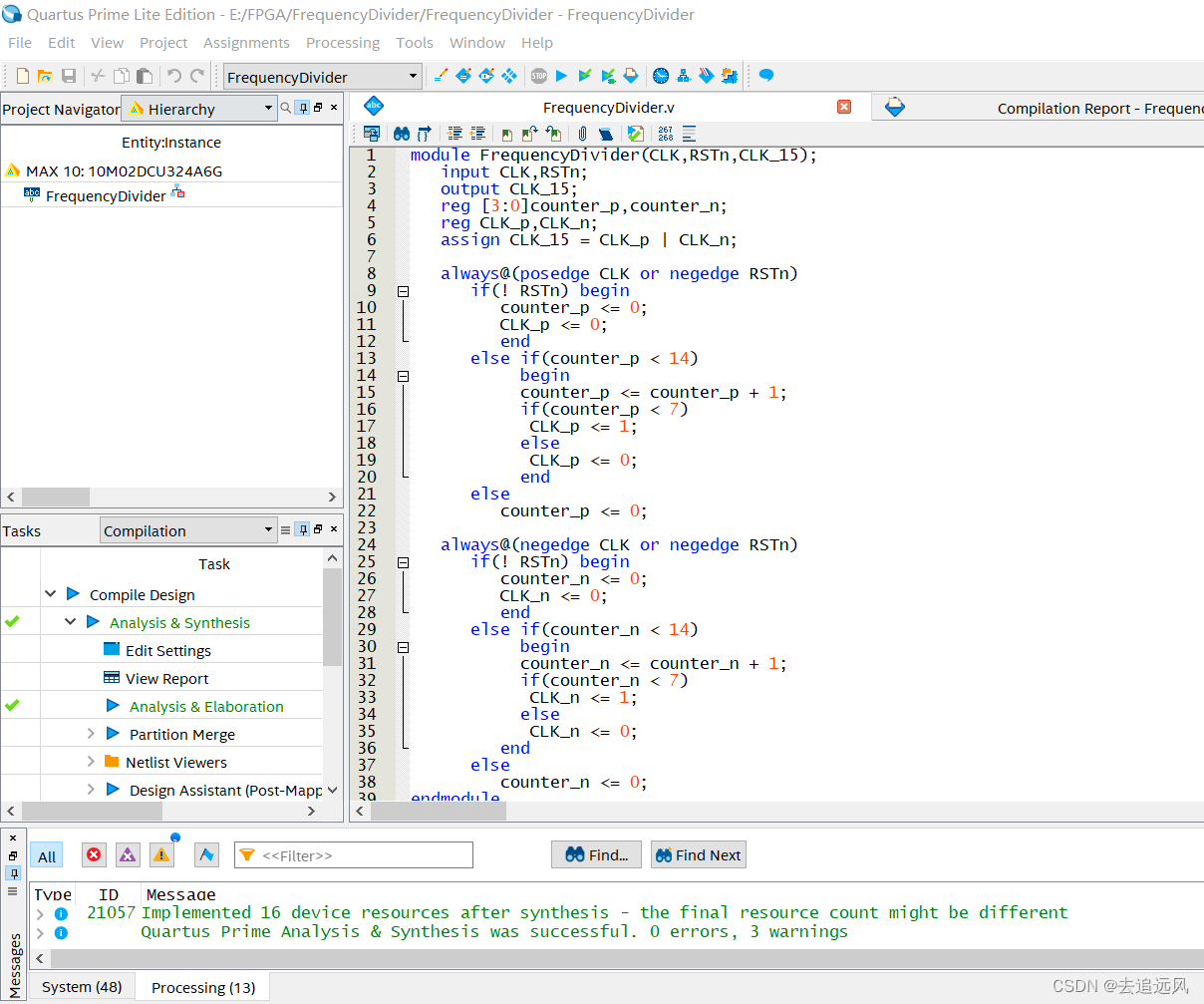
Task: Open a file with the folder icon
Action: coord(45,76)
